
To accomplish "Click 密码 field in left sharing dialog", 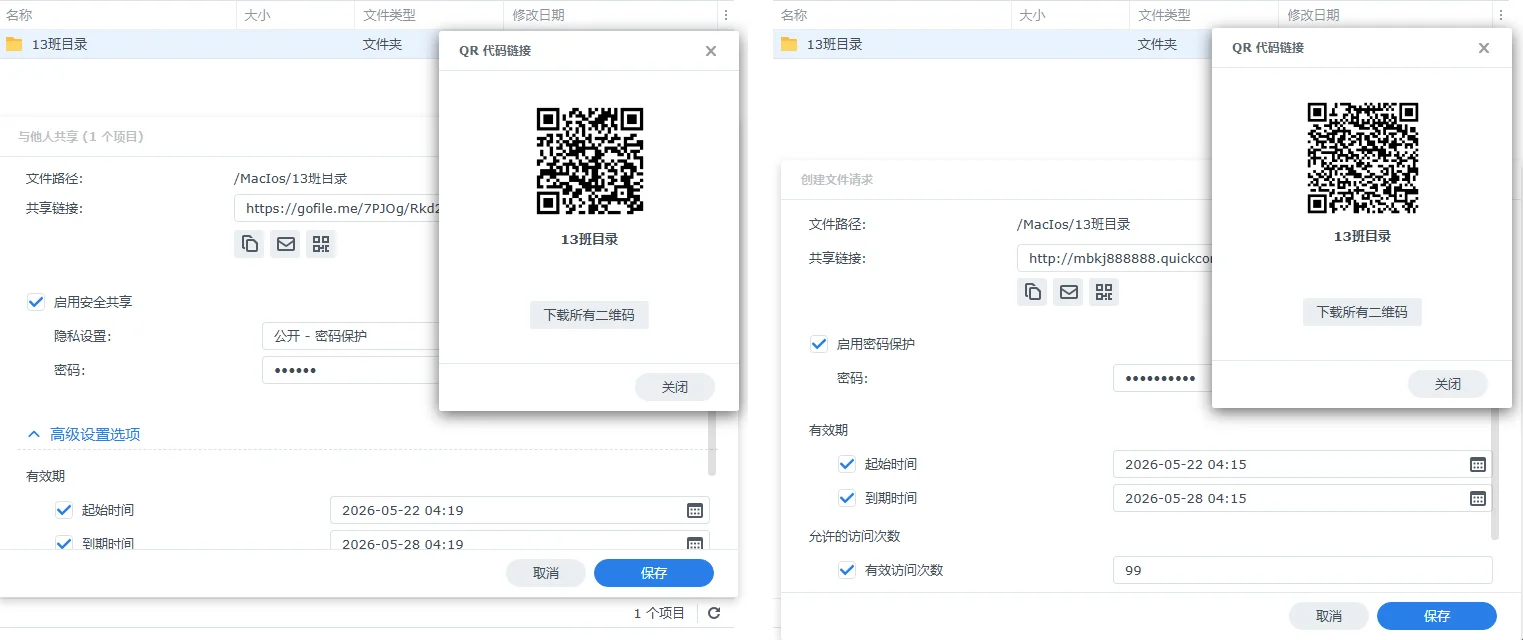I will click(x=350, y=370).
